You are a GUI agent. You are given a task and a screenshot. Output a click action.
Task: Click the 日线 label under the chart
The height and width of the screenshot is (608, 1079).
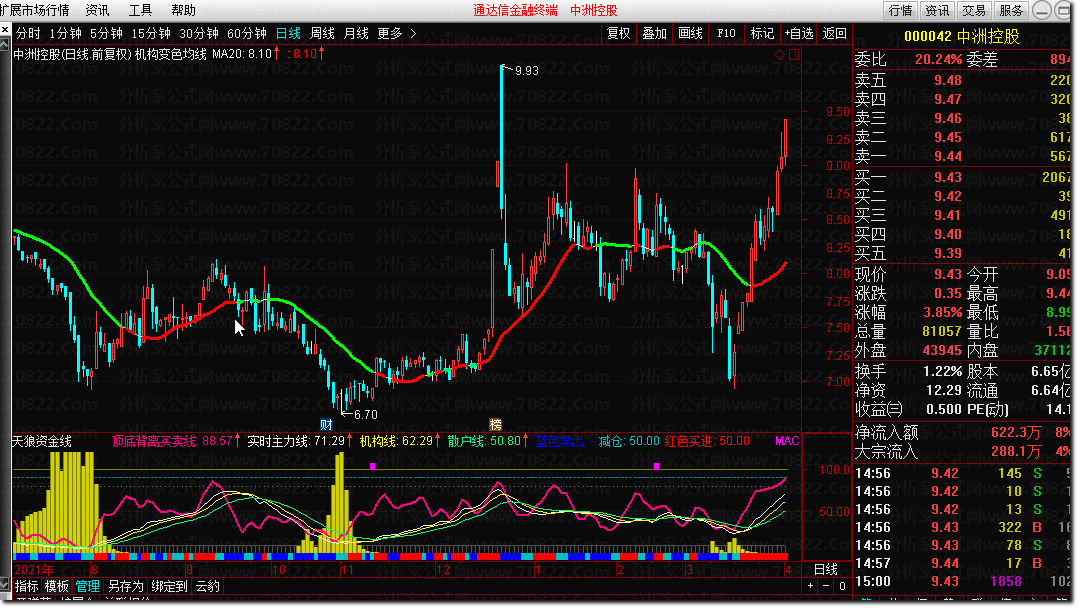826,569
